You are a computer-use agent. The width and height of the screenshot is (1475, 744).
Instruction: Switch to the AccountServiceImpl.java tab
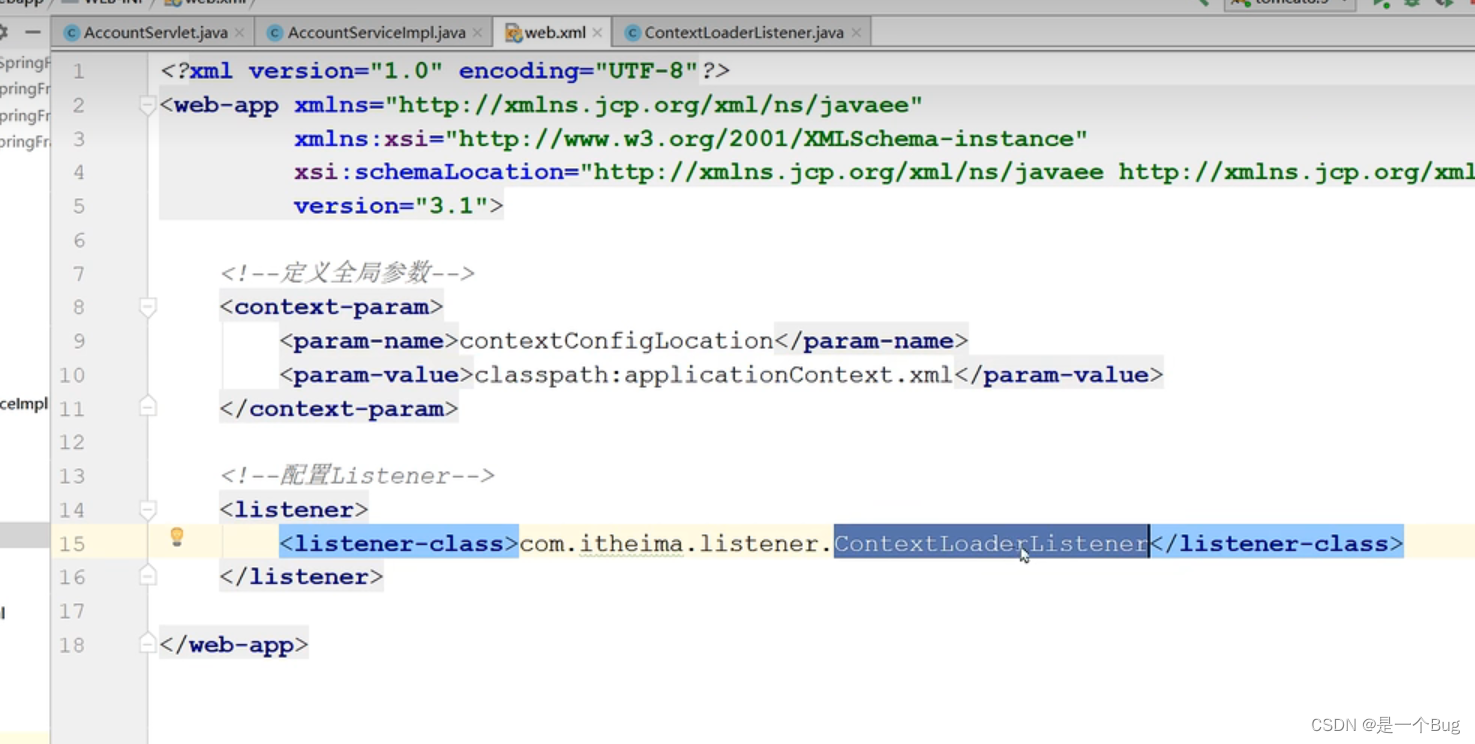tap(375, 33)
